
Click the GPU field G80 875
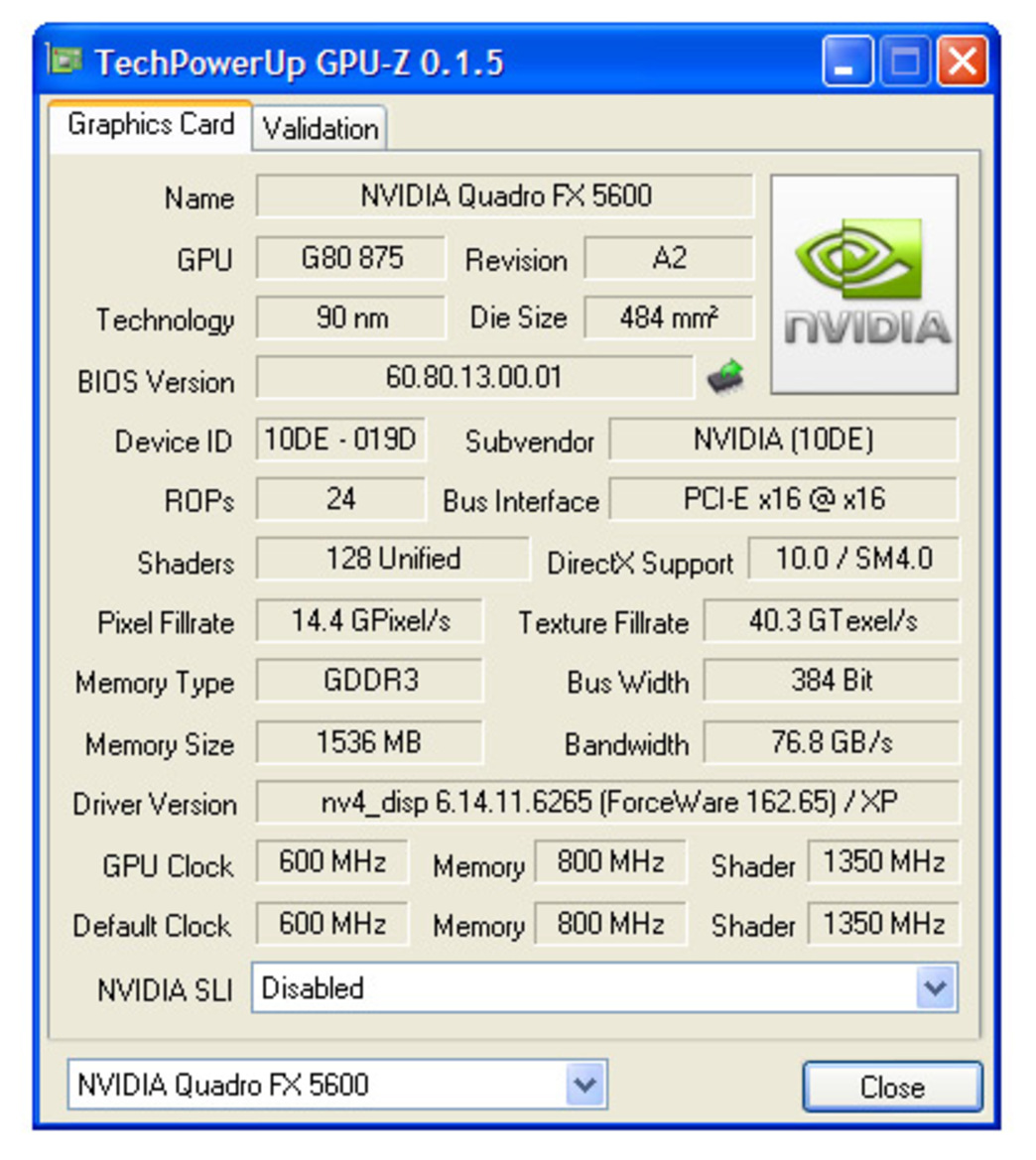click(350, 258)
